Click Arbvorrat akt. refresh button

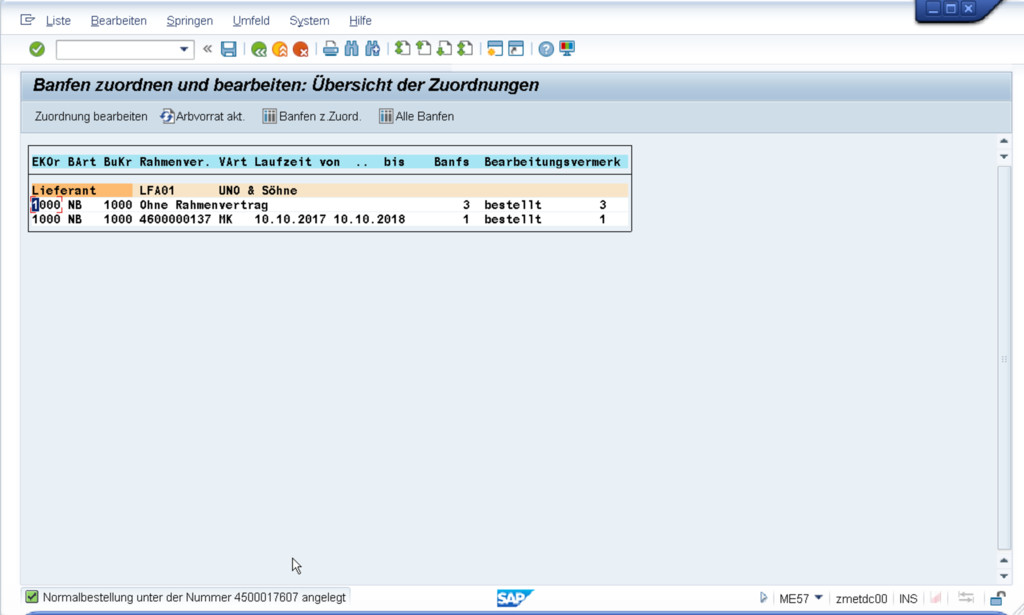point(202,116)
